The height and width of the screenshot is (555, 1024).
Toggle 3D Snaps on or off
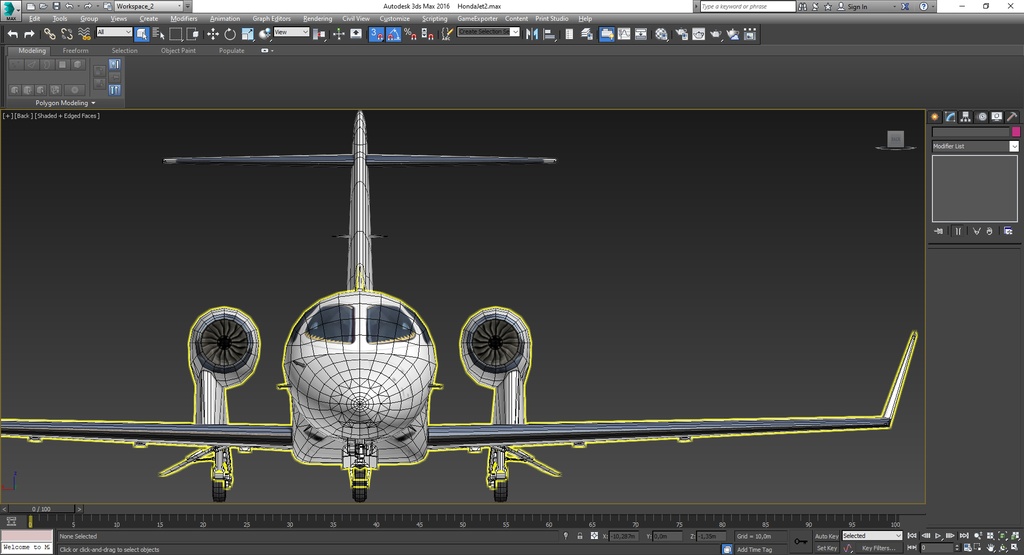(376, 34)
